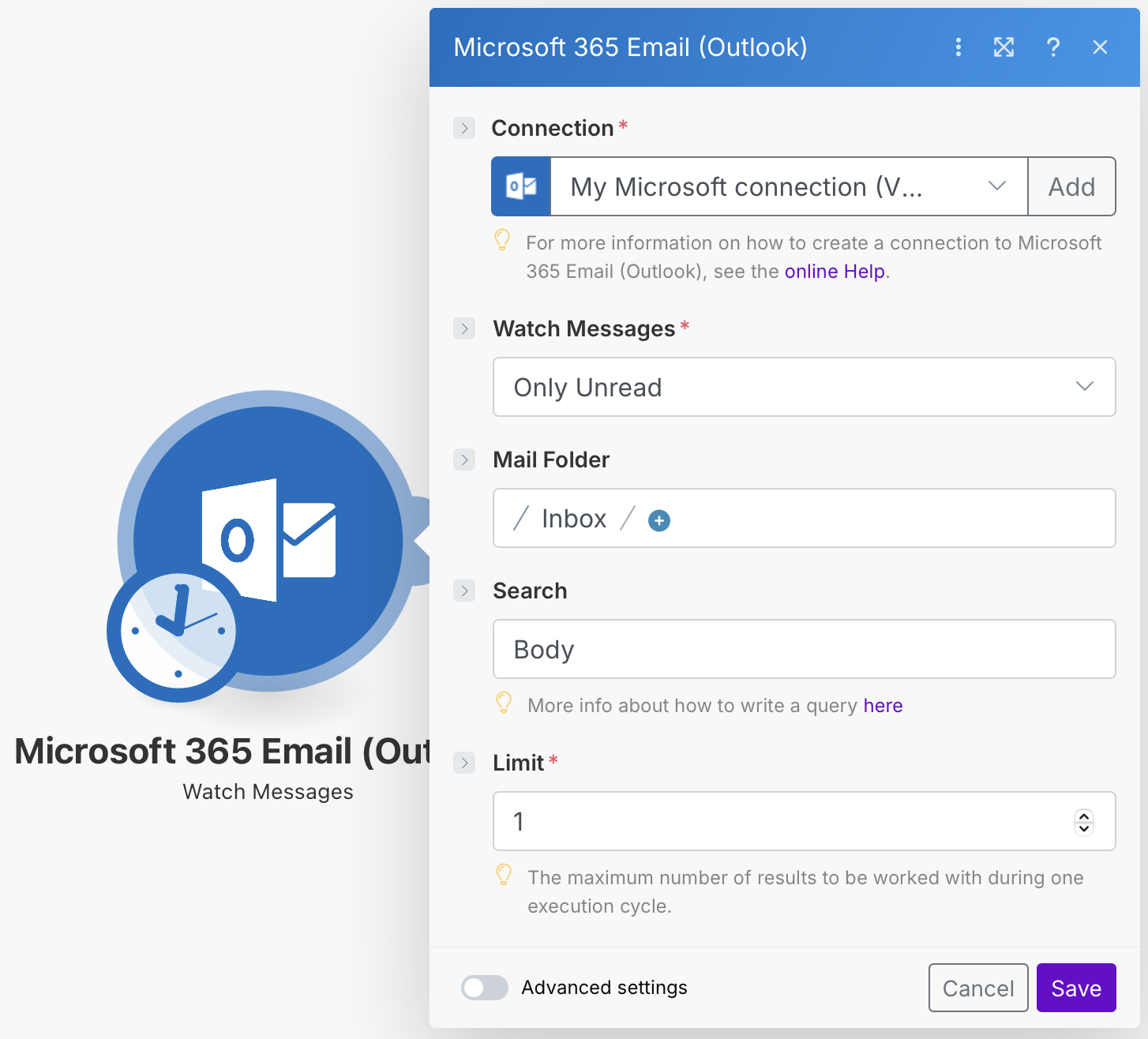1148x1039 pixels.
Task: Expand the dialog with the fullscreen icon
Action: coord(1004,47)
